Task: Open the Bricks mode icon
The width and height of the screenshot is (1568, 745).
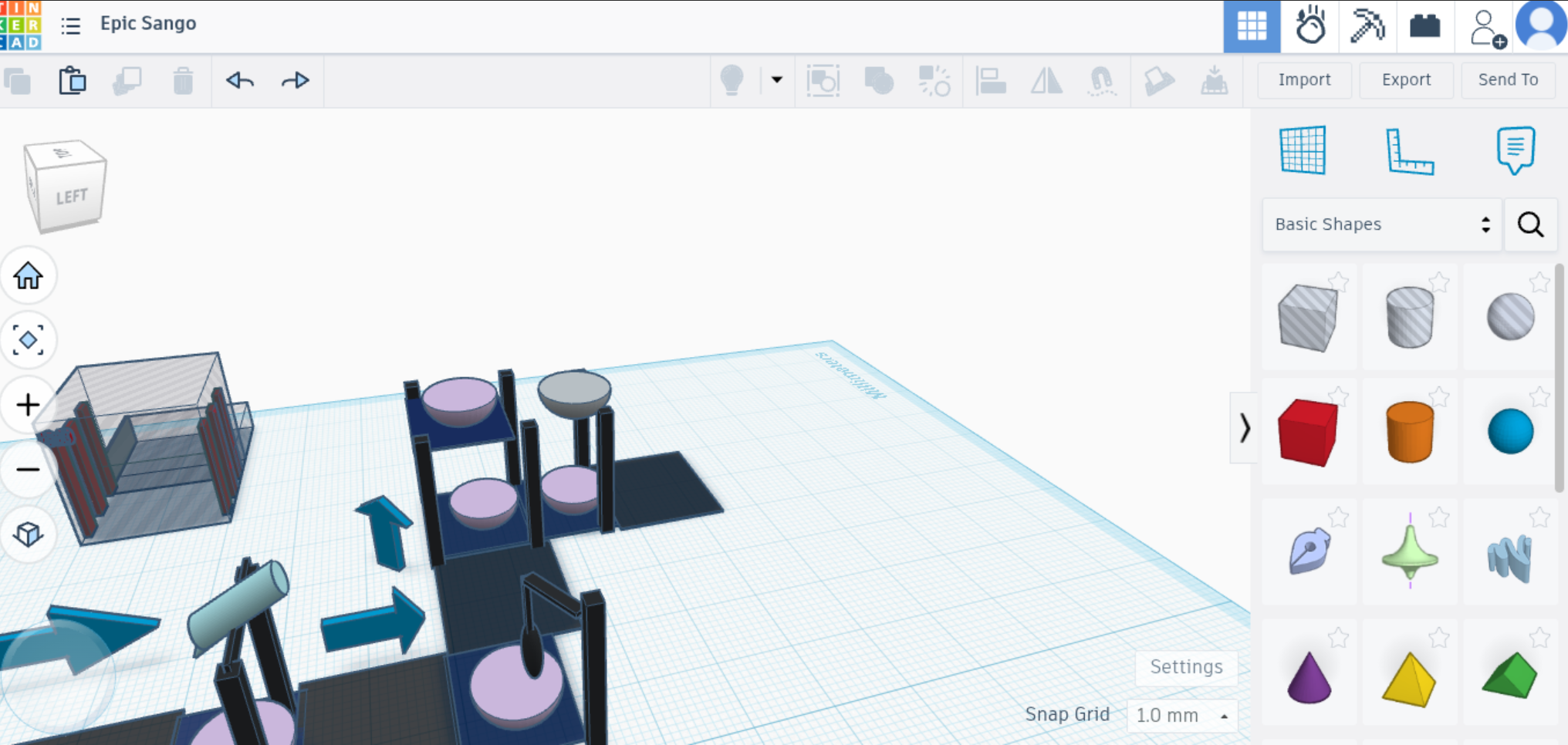Action: [x=1424, y=26]
